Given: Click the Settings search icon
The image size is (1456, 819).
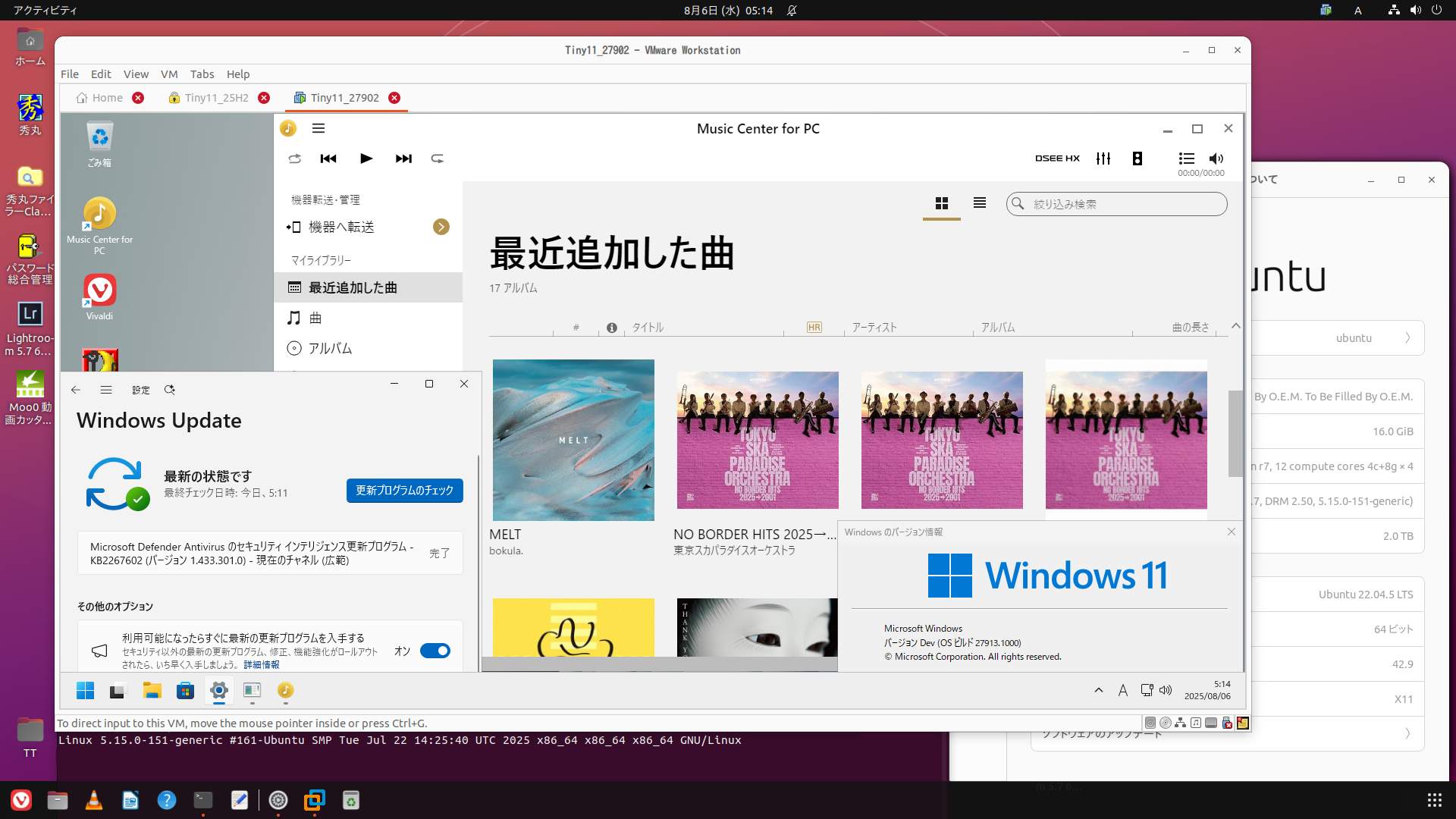Looking at the screenshot, I should click(170, 390).
